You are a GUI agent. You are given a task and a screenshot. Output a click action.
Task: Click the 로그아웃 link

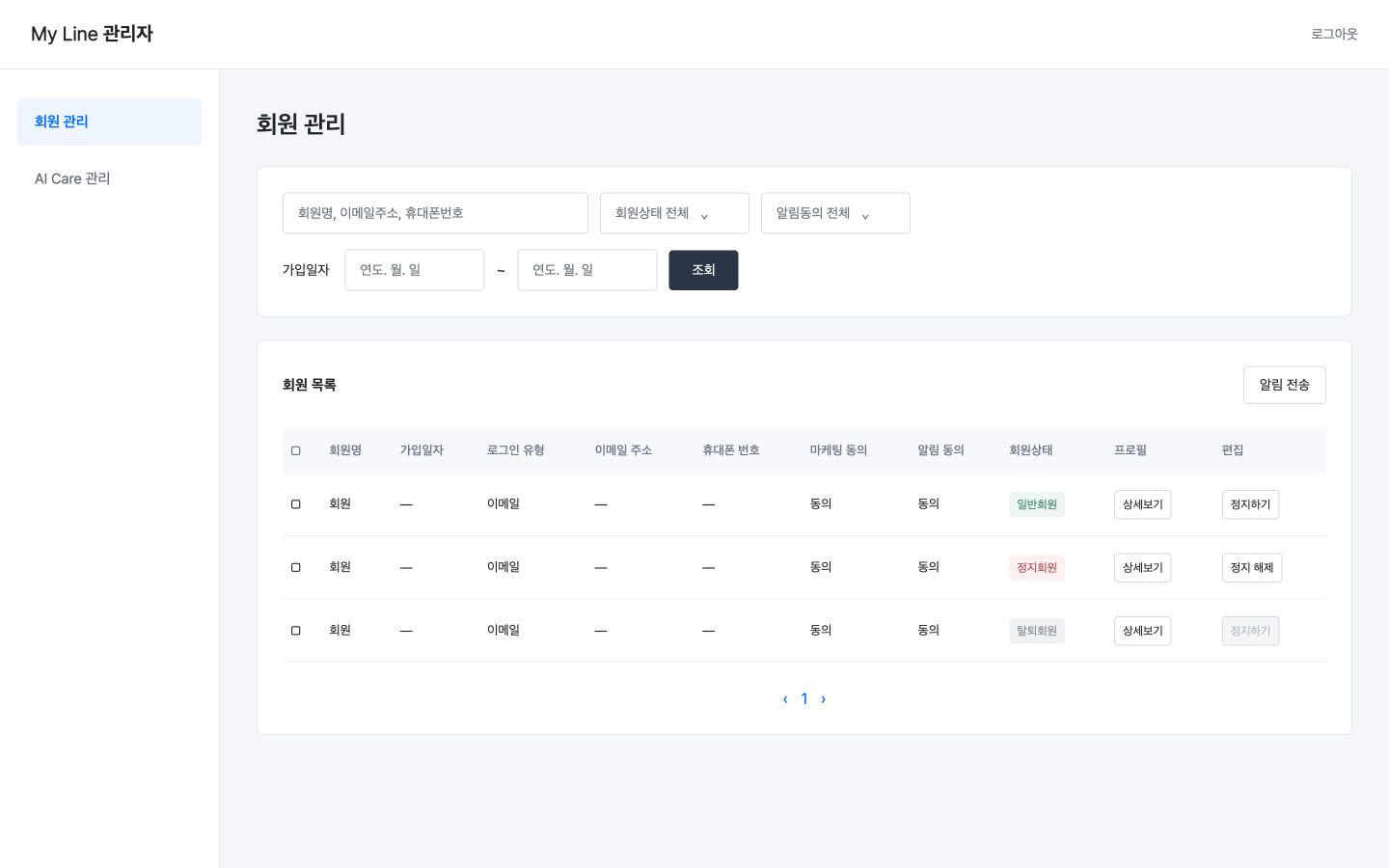(1334, 34)
